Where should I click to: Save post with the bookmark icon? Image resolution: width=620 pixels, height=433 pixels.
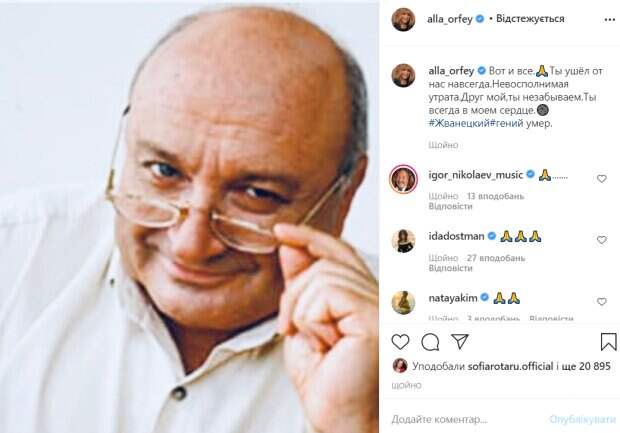608,342
